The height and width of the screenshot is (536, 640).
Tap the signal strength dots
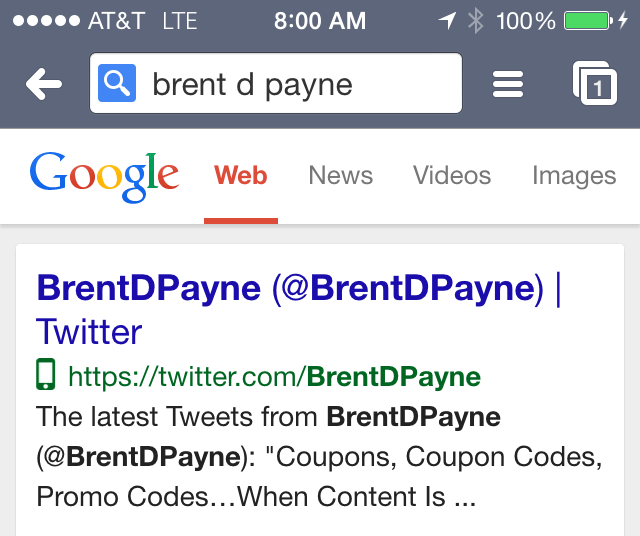(x=42, y=21)
